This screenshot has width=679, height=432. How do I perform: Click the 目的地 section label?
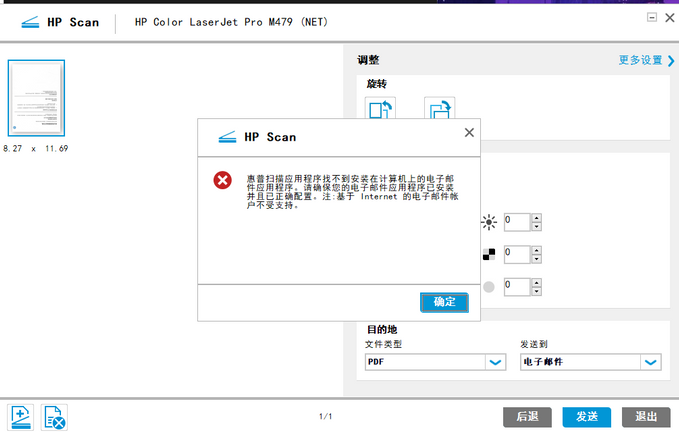(x=382, y=330)
